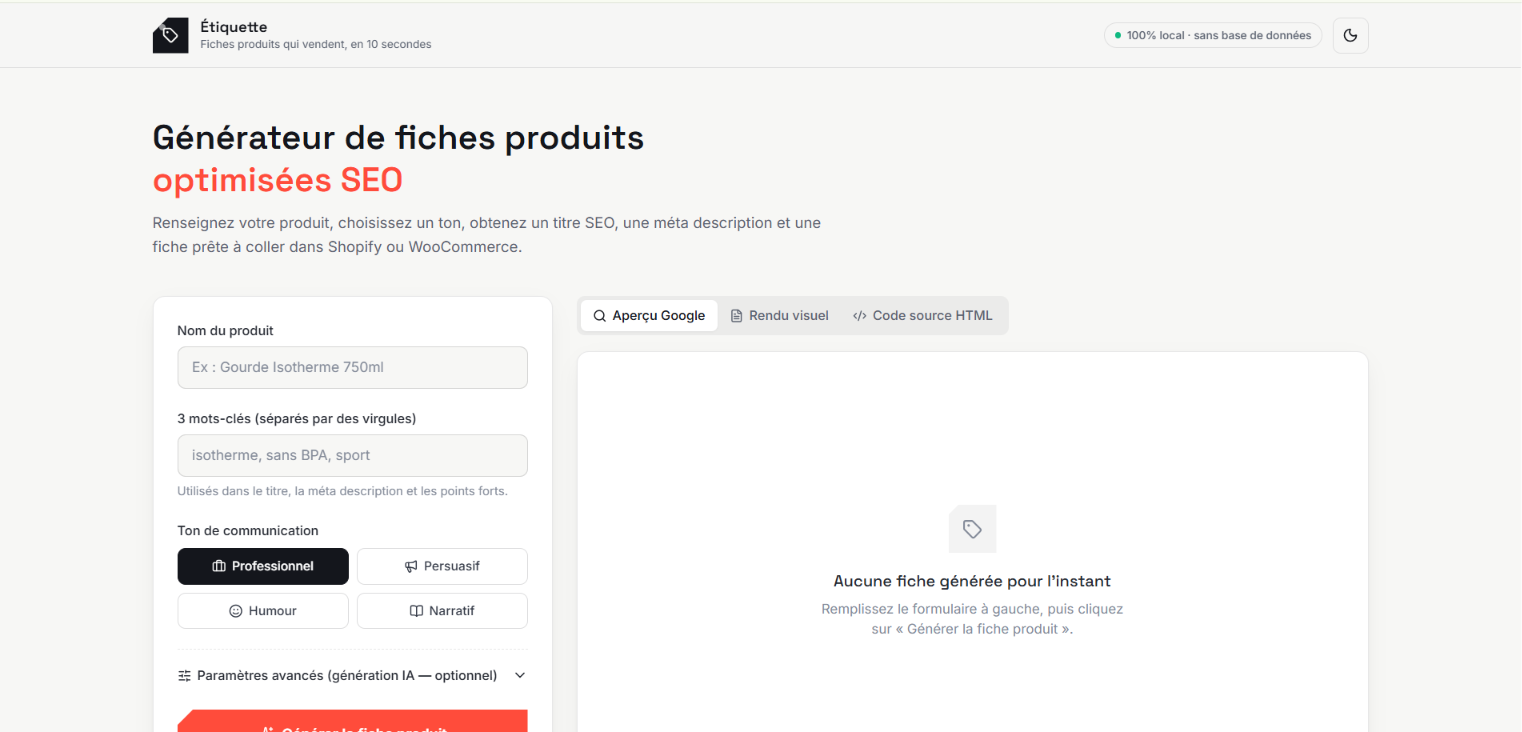Select the Professionnel tone option
Image resolution: width=1522 pixels, height=732 pixels.
coord(263,566)
